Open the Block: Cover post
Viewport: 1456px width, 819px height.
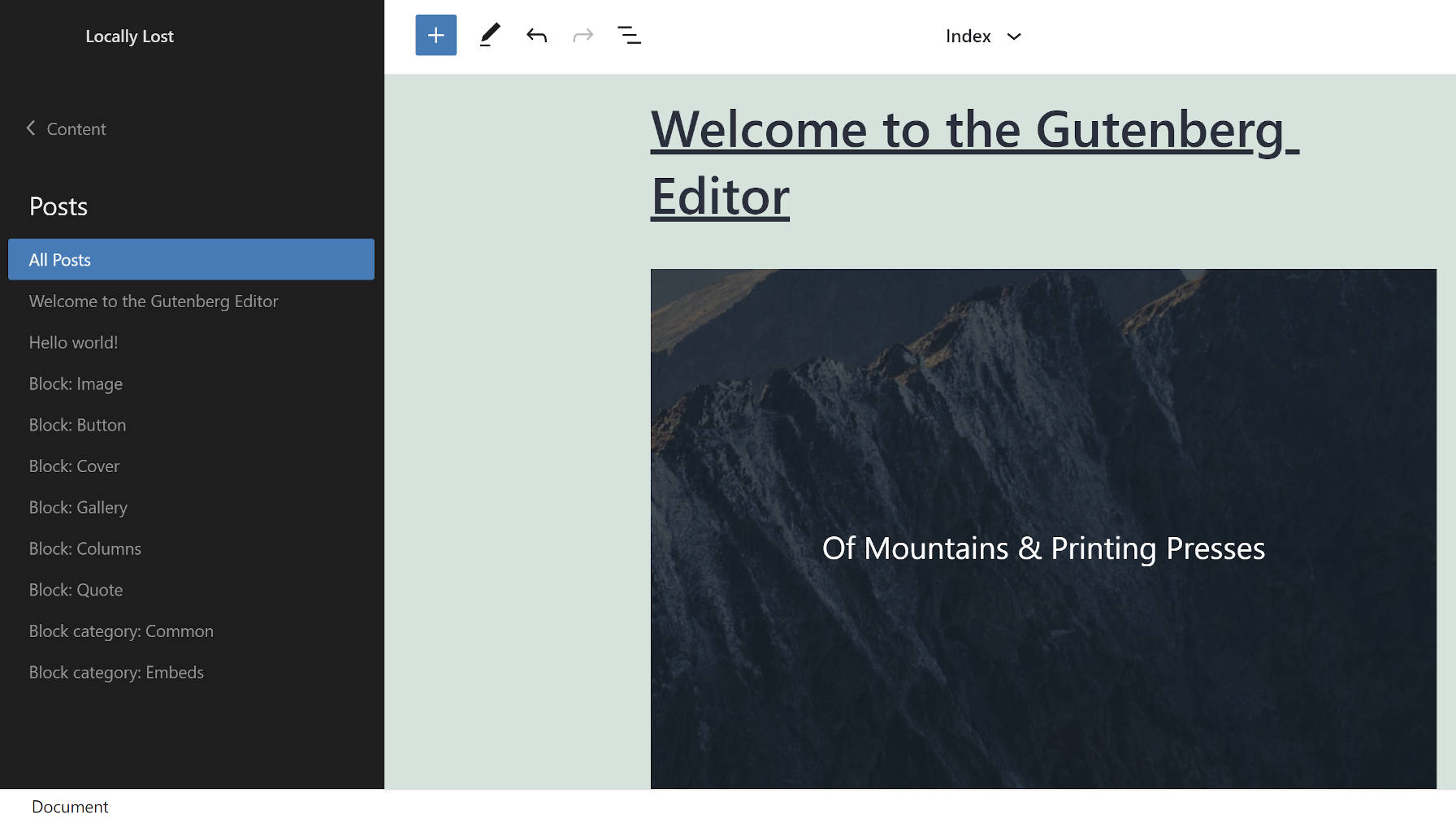(x=74, y=466)
